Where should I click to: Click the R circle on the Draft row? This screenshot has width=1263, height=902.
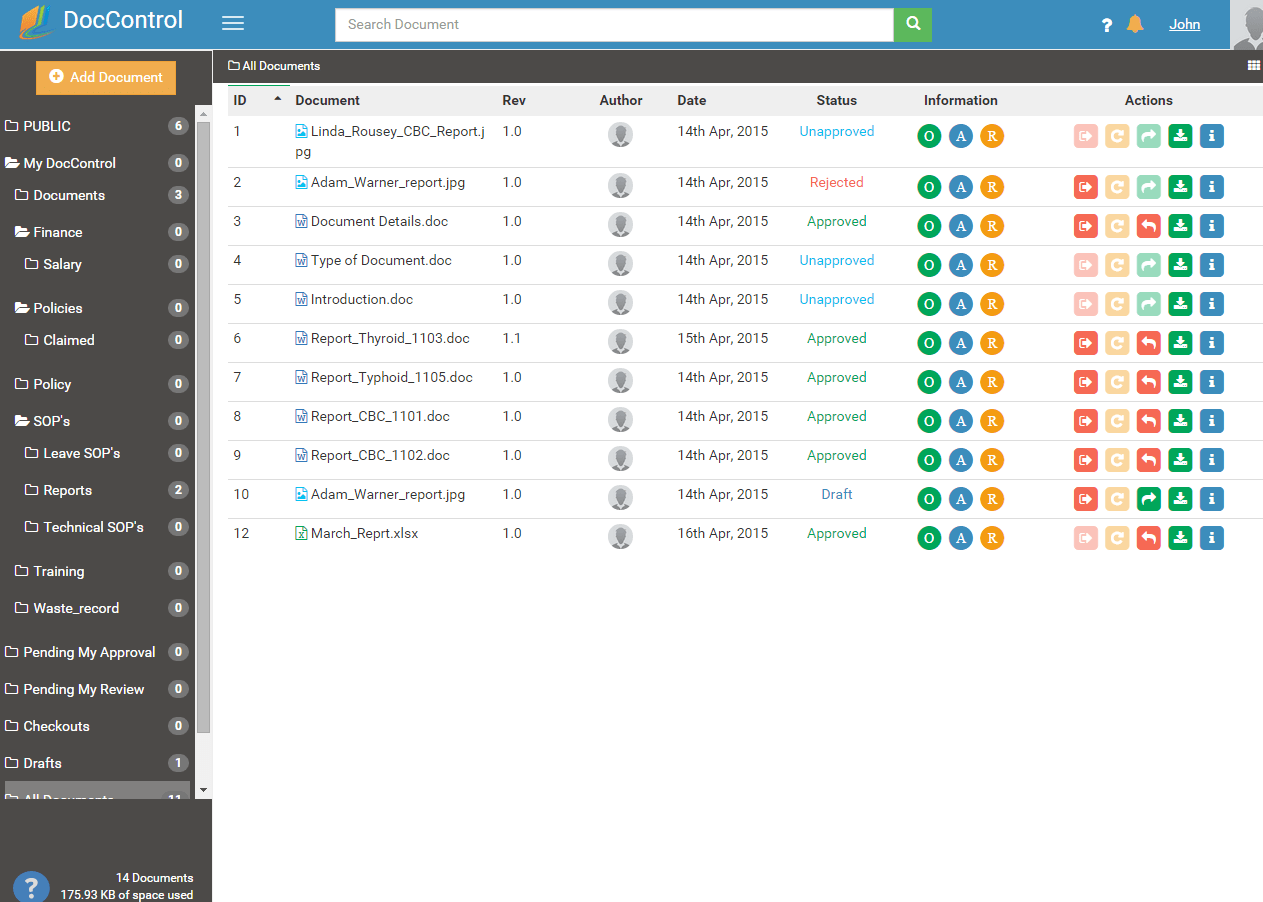point(991,499)
